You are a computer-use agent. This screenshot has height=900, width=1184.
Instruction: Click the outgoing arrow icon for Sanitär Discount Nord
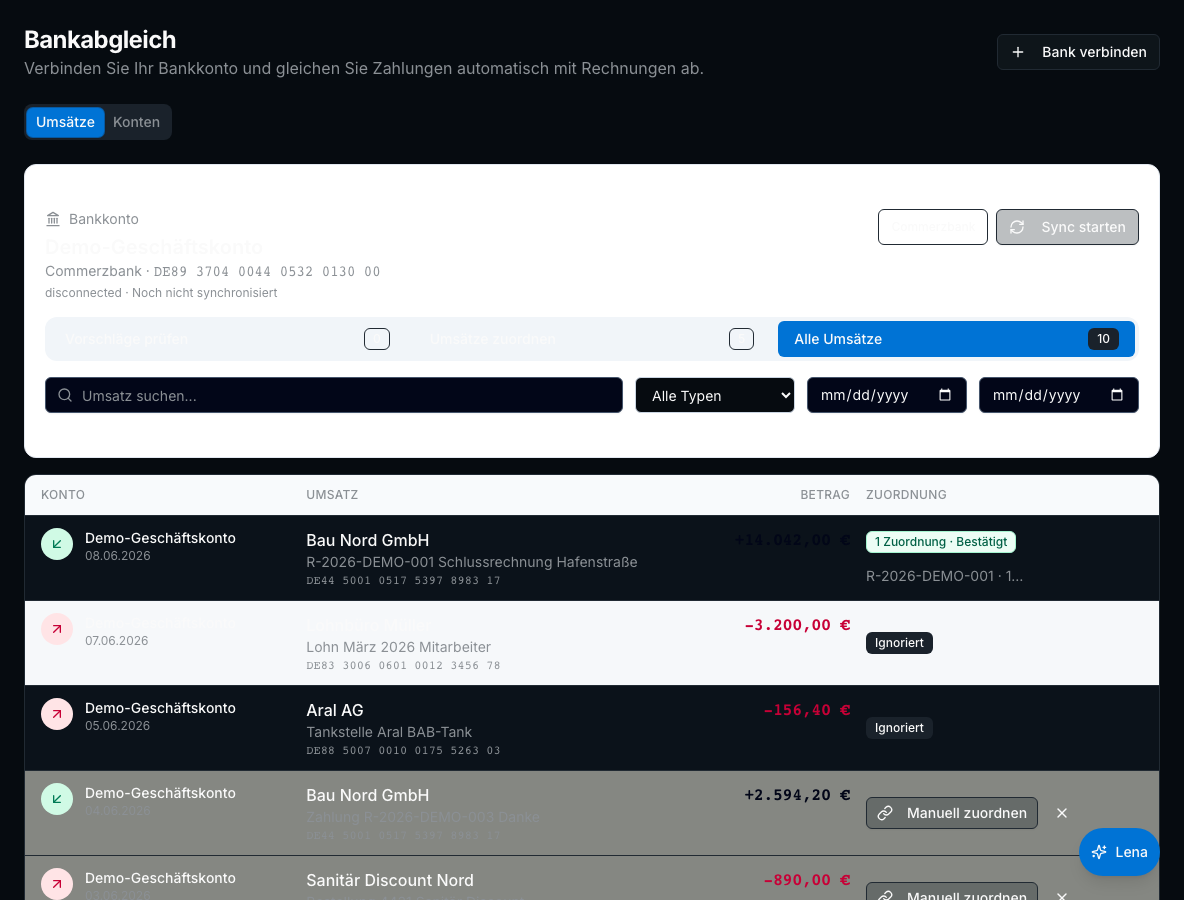pyautogui.click(x=57, y=884)
